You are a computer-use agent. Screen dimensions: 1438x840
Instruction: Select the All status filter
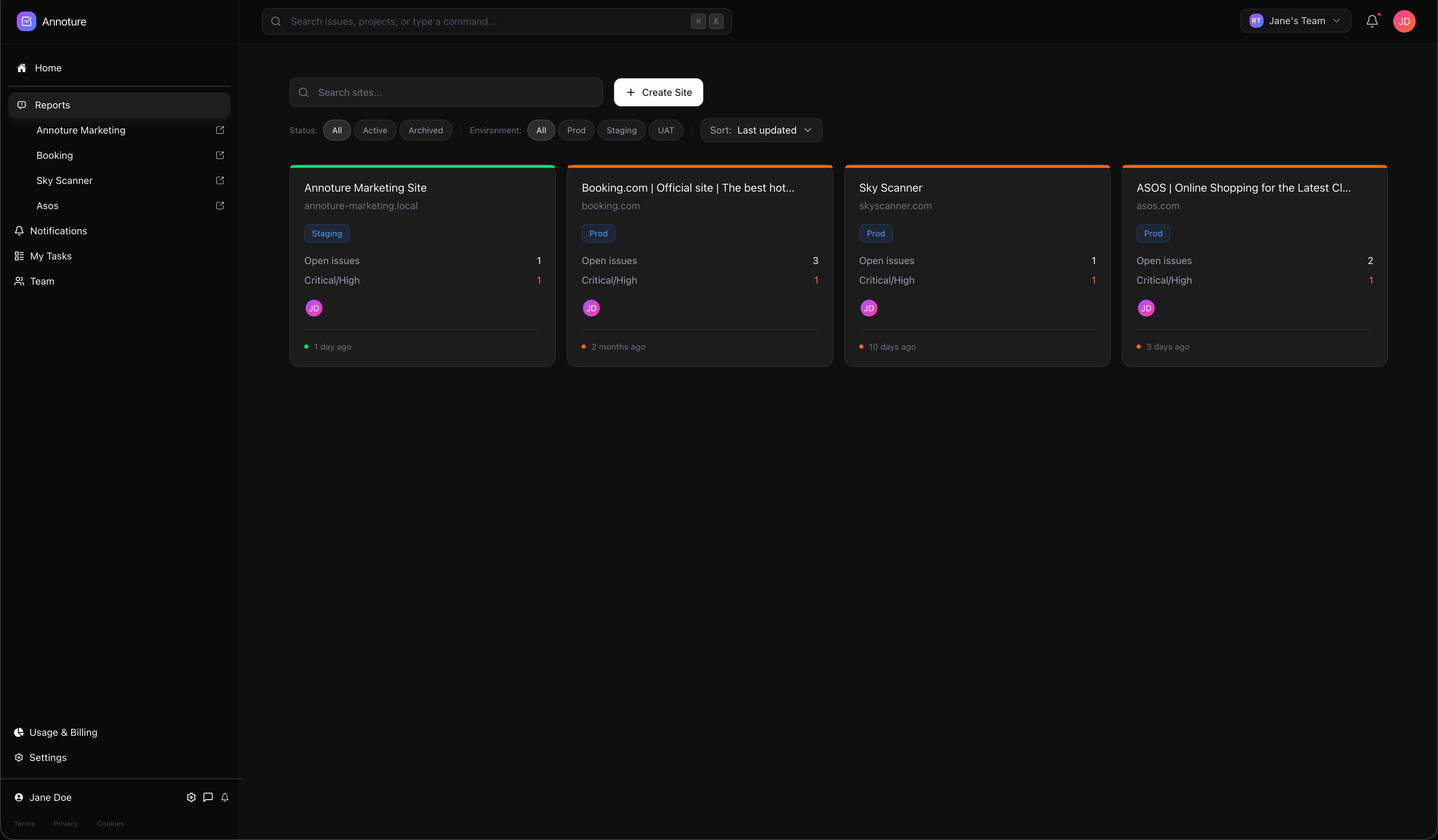click(x=337, y=130)
